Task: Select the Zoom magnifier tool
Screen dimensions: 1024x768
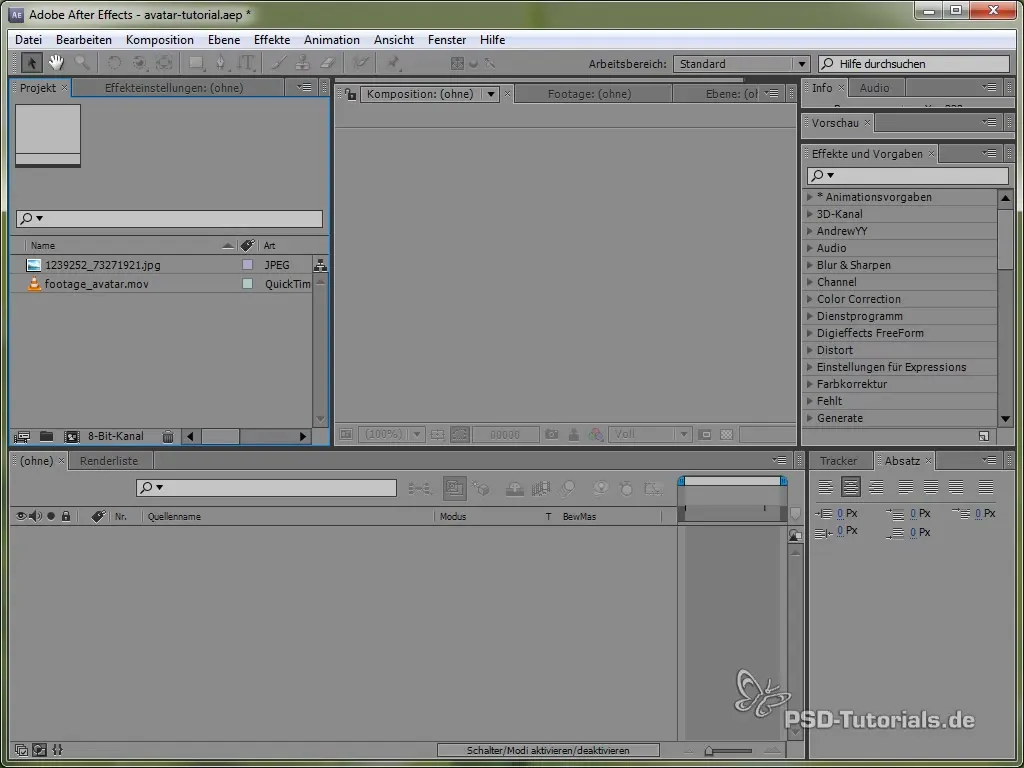Action: point(82,63)
